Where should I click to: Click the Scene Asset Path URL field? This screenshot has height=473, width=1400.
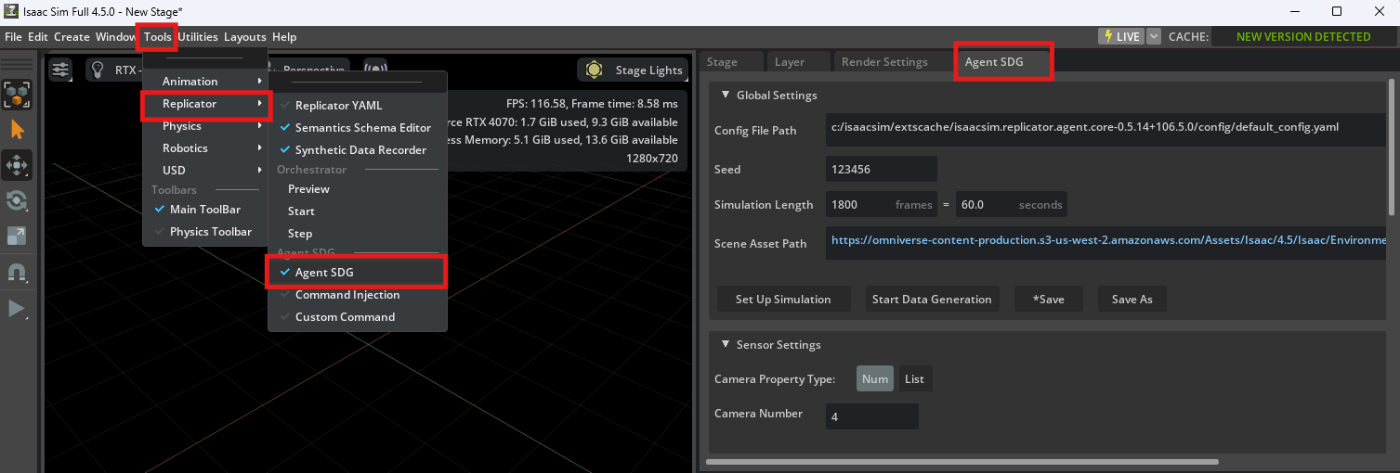(1106, 241)
